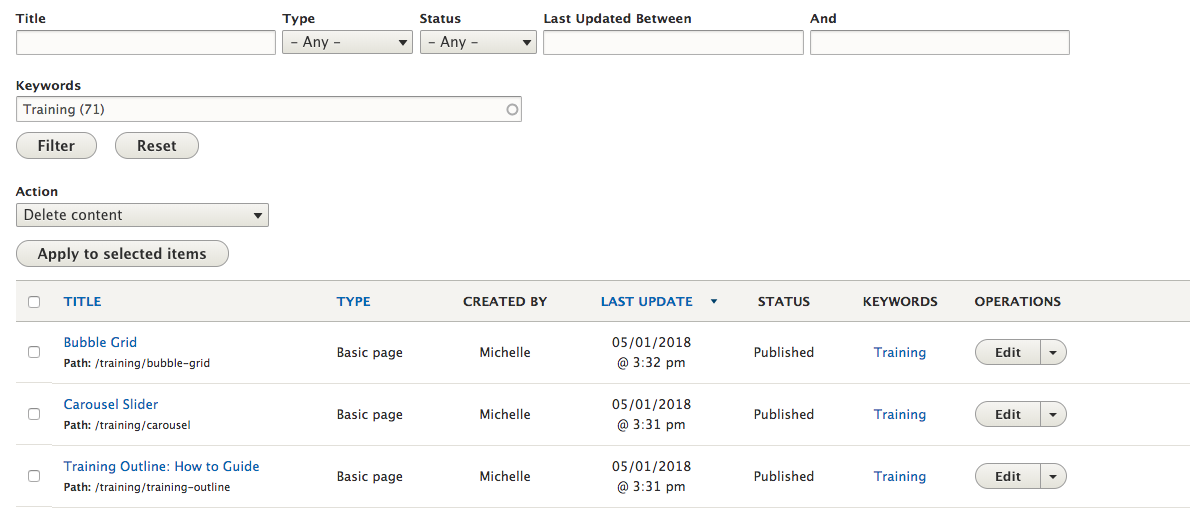1203x516 pixels.
Task: Click the Reset button
Action: tap(157, 146)
